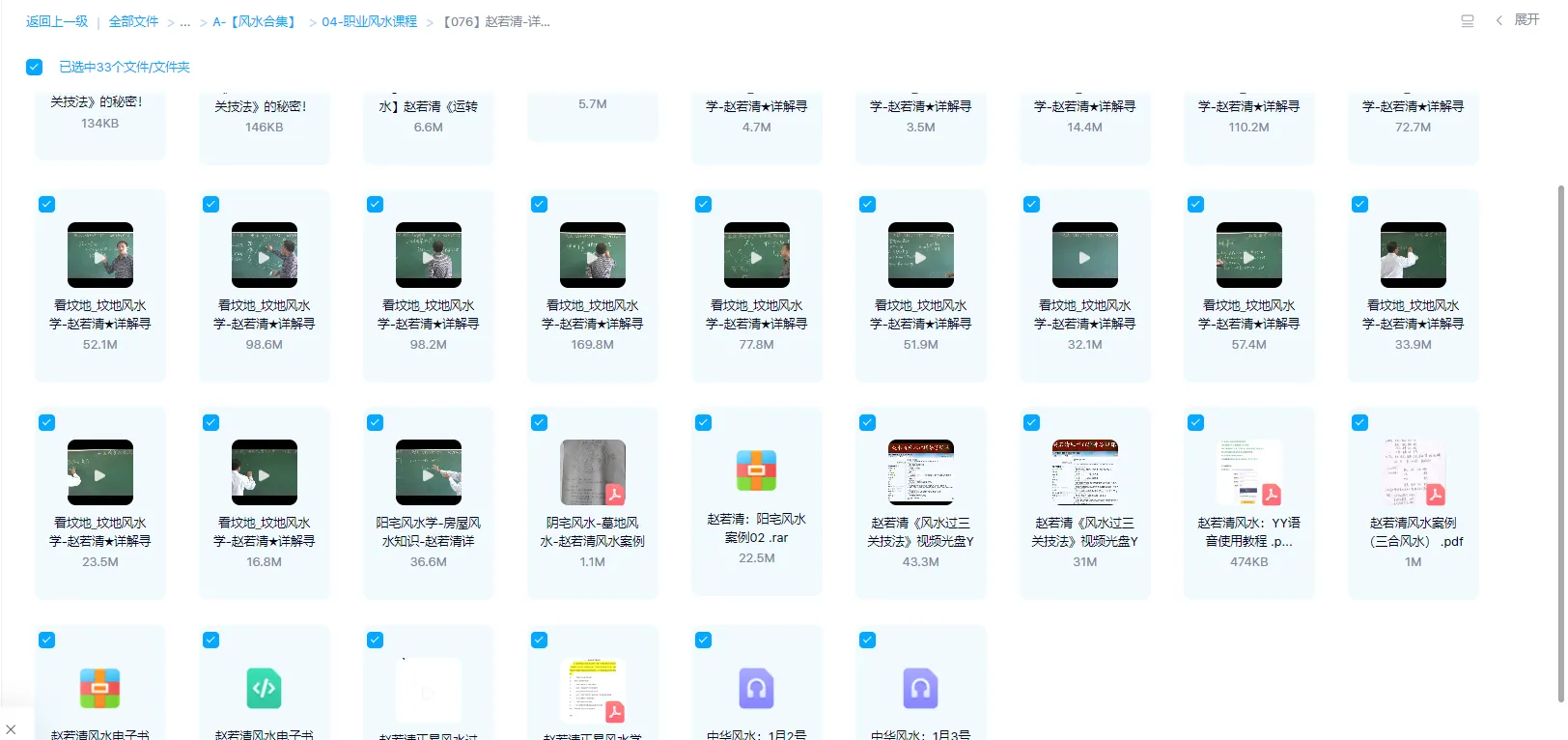Go back via 返回上一级 link
1568x740 pixels.
pos(57,21)
